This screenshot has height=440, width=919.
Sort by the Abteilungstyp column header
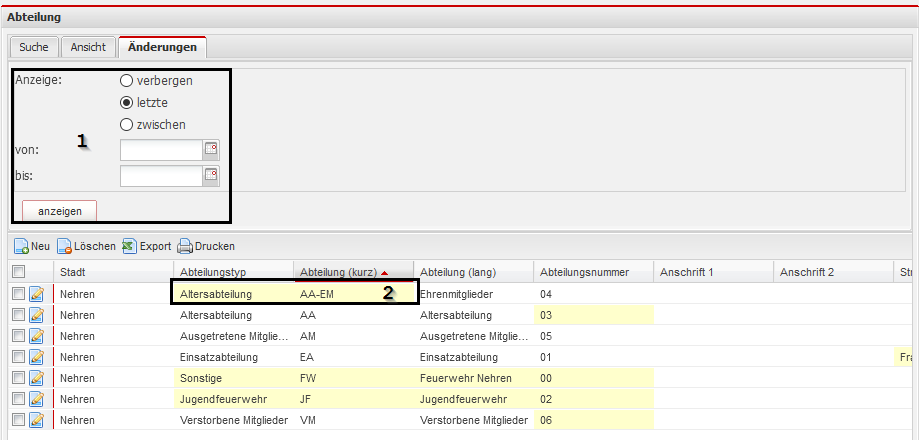pyautogui.click(x=213, y=272)
